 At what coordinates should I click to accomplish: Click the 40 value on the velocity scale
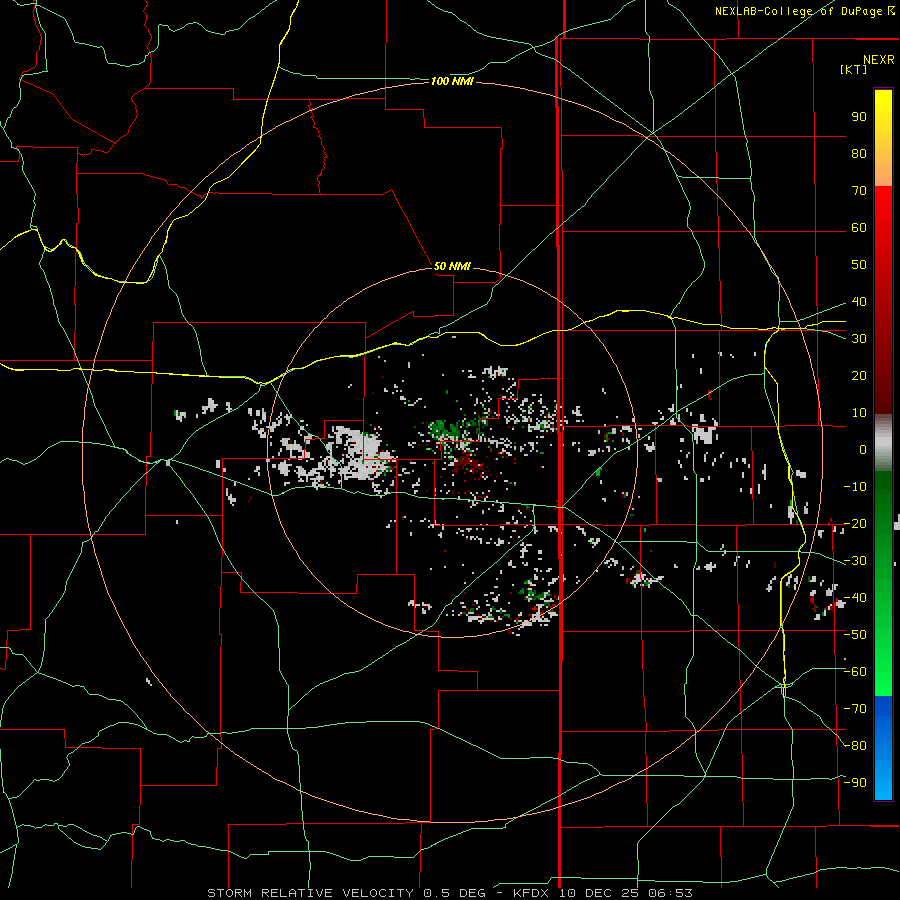tap(859, 301)
